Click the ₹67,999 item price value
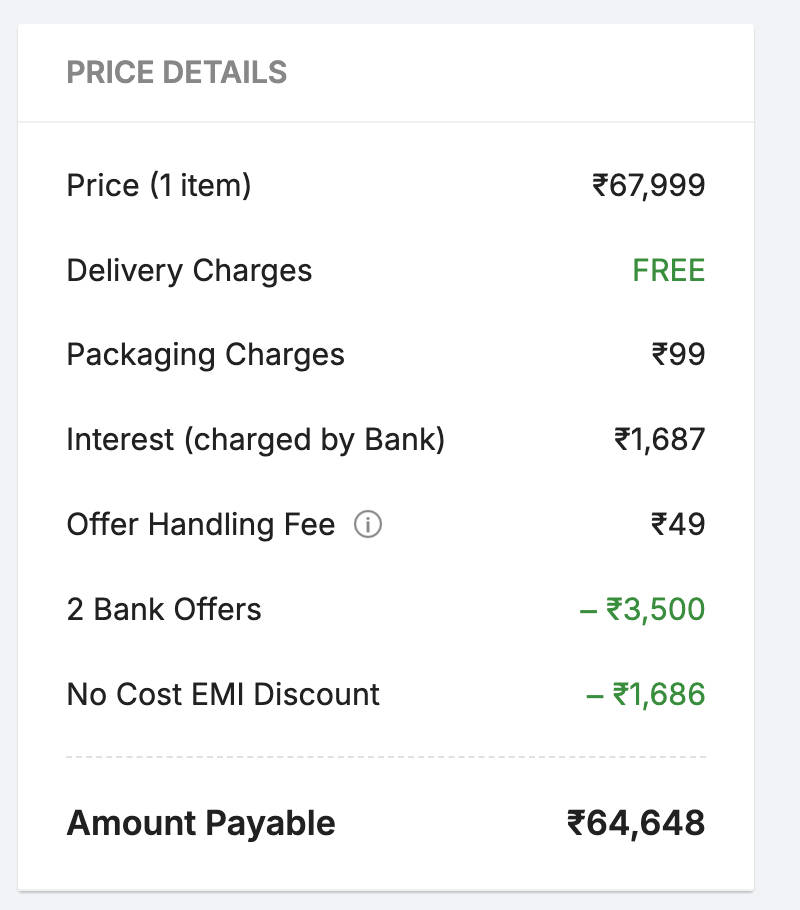 tap(648, 186)
